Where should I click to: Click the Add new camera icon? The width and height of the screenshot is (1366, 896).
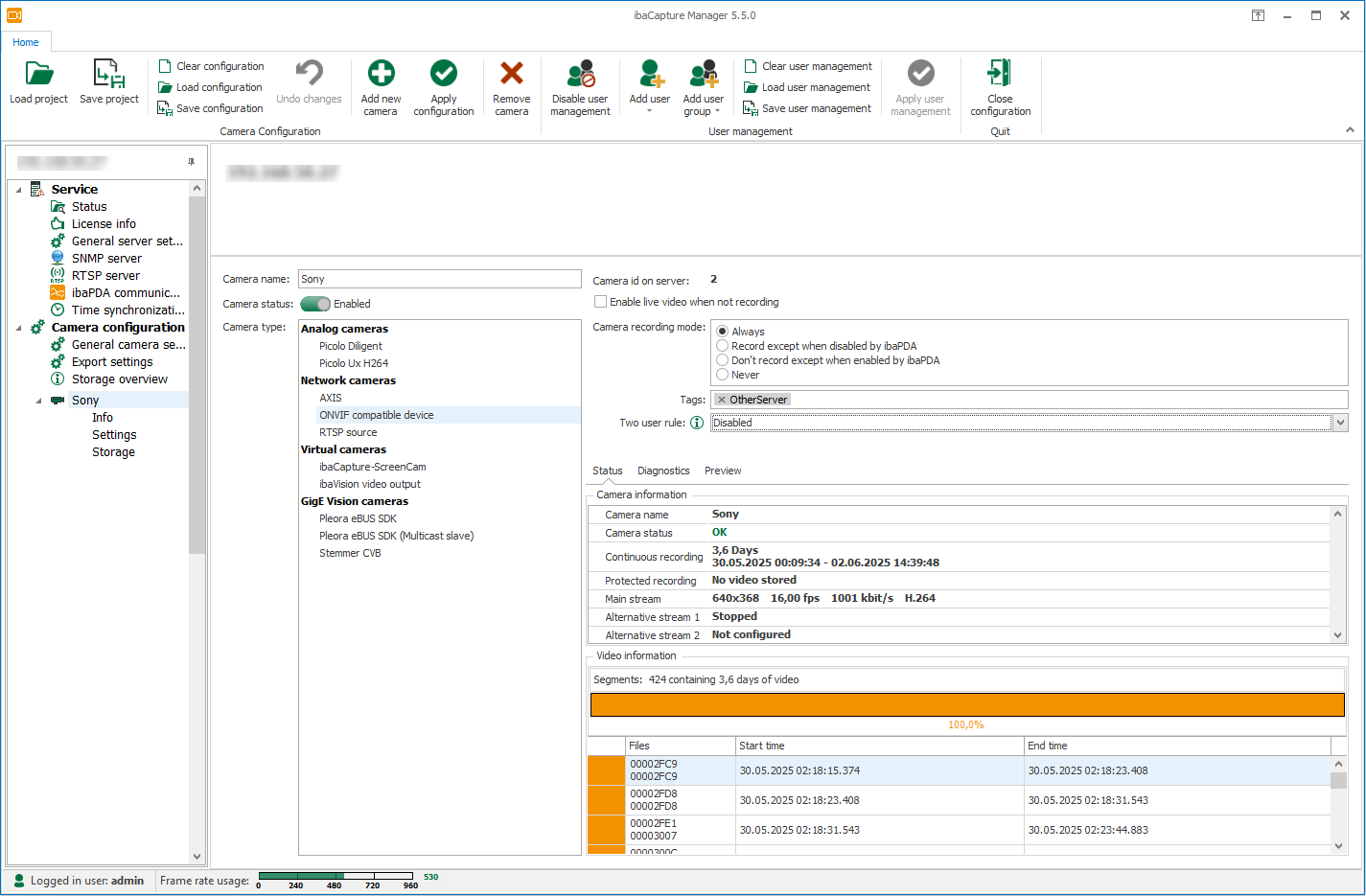coord(381,74)
